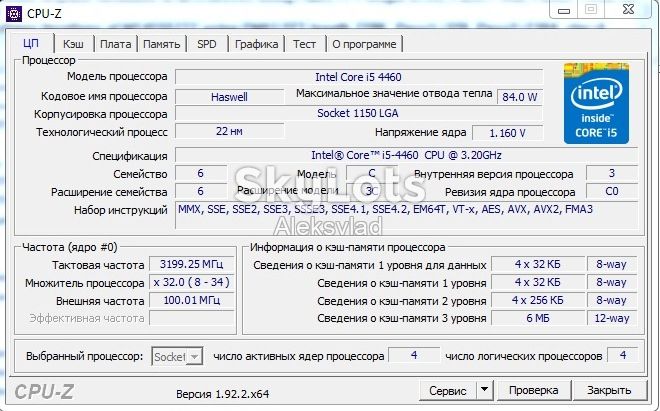Click the 22 нм technology value
Screen dimensions: 660x411
point(229,131)
